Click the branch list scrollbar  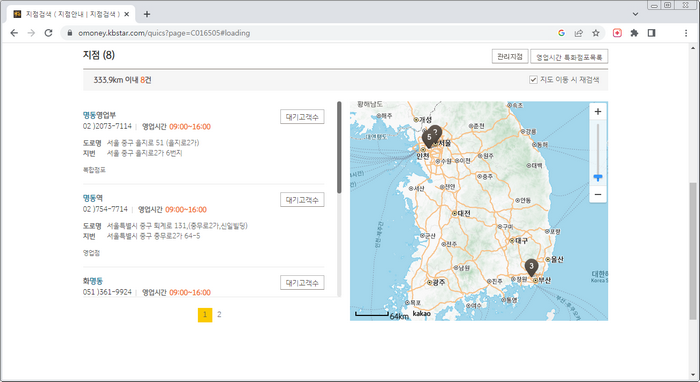click(x=339, y=147)
